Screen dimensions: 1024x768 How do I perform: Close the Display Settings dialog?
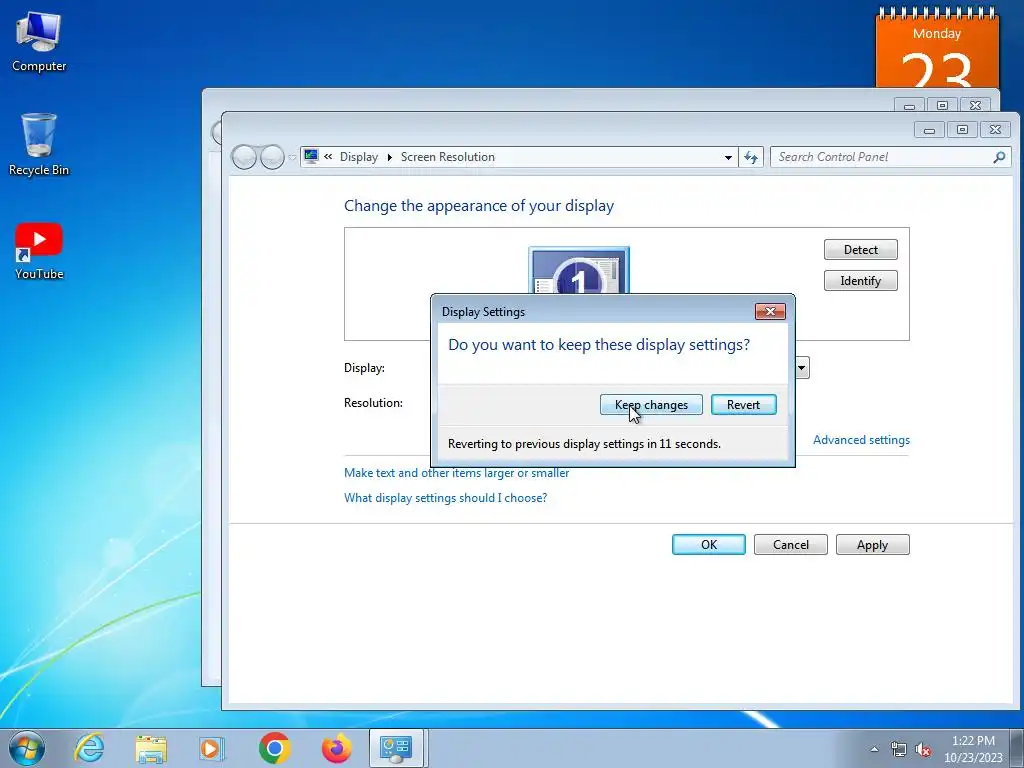click(x=770, y=312)
